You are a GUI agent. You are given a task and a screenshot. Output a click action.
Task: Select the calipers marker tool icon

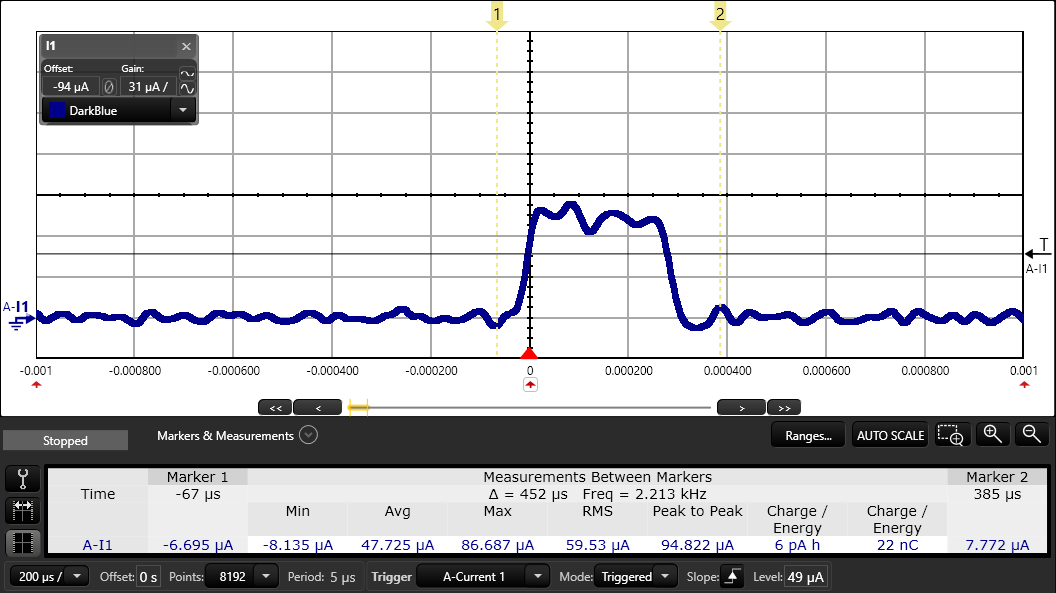pos(22,478)
